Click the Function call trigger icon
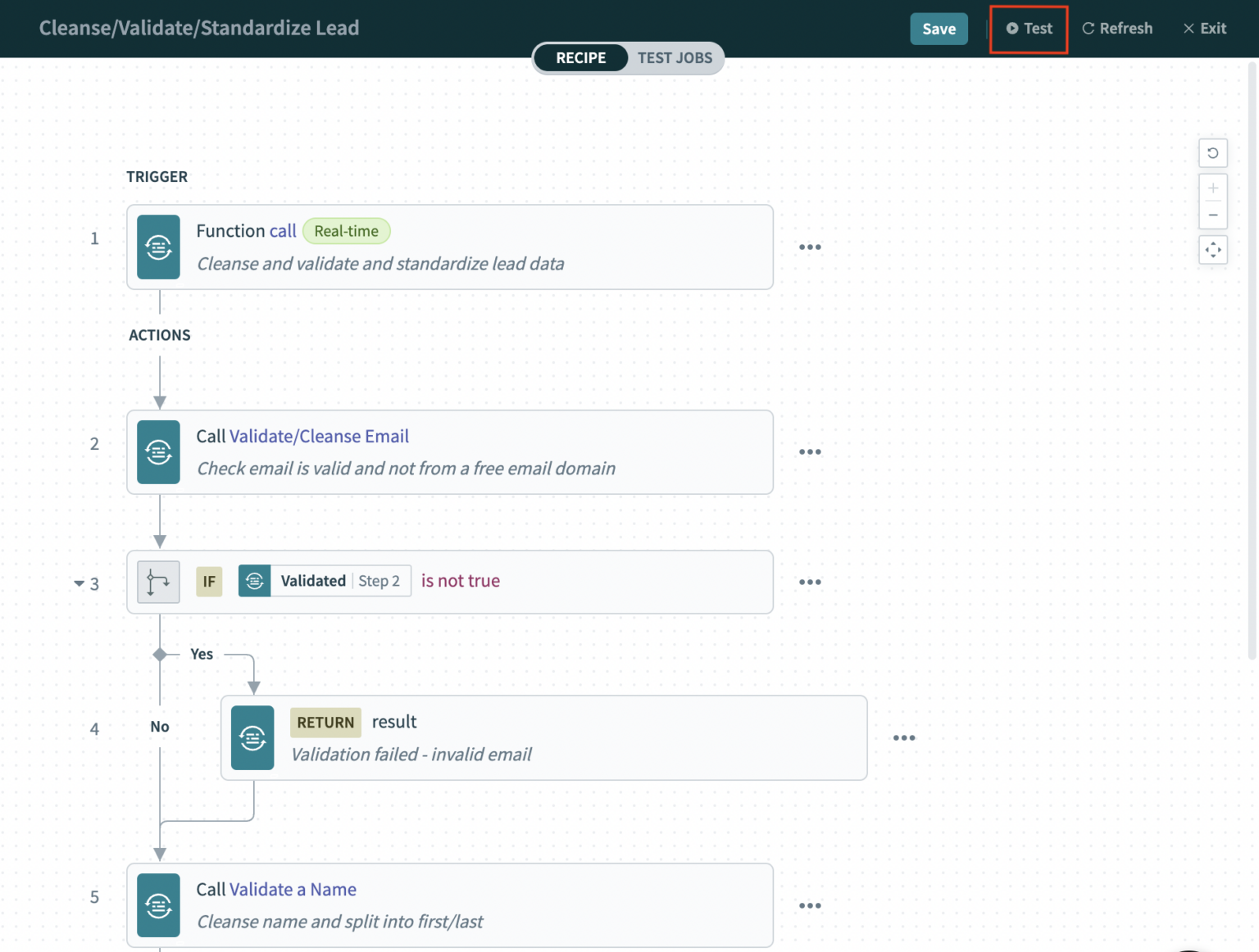This screenshot has height=952, width=1259. (x=158, y=247)
